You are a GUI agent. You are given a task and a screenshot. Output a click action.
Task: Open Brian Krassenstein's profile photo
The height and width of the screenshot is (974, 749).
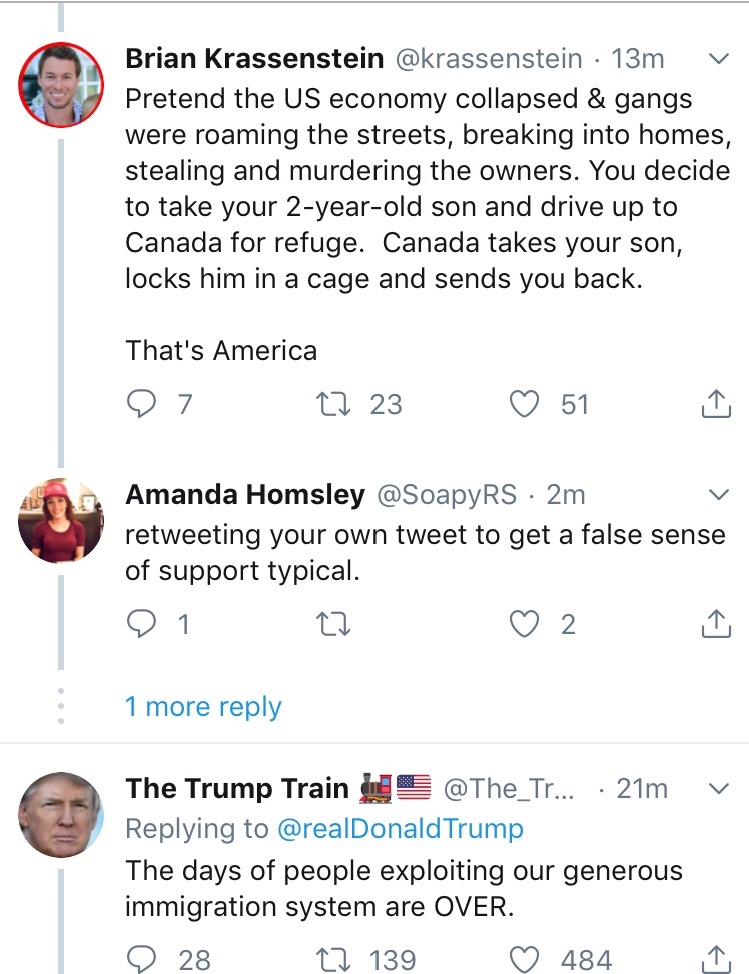pyautogui.click(x=60, y=86)
